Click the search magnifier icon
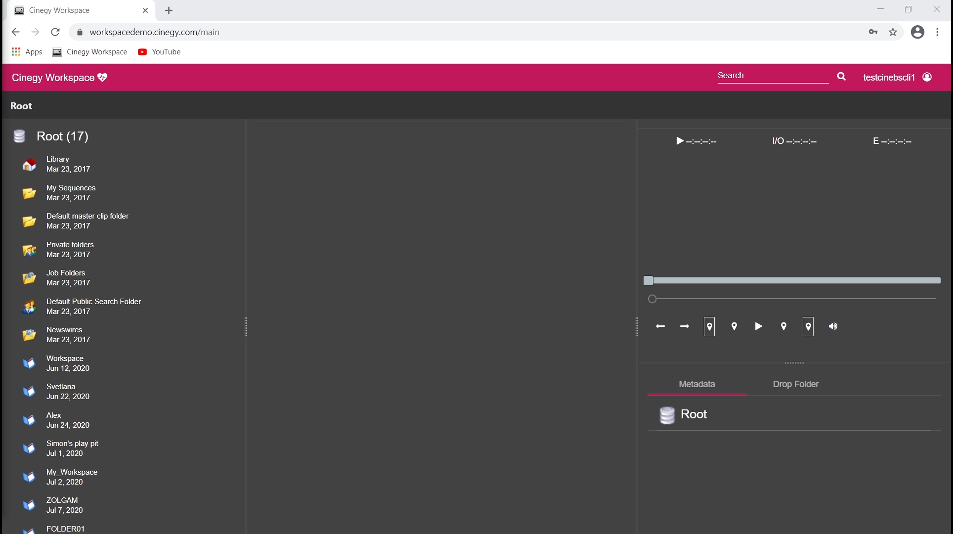Viewport: 953px width, 534px height. tap(841, 77)
